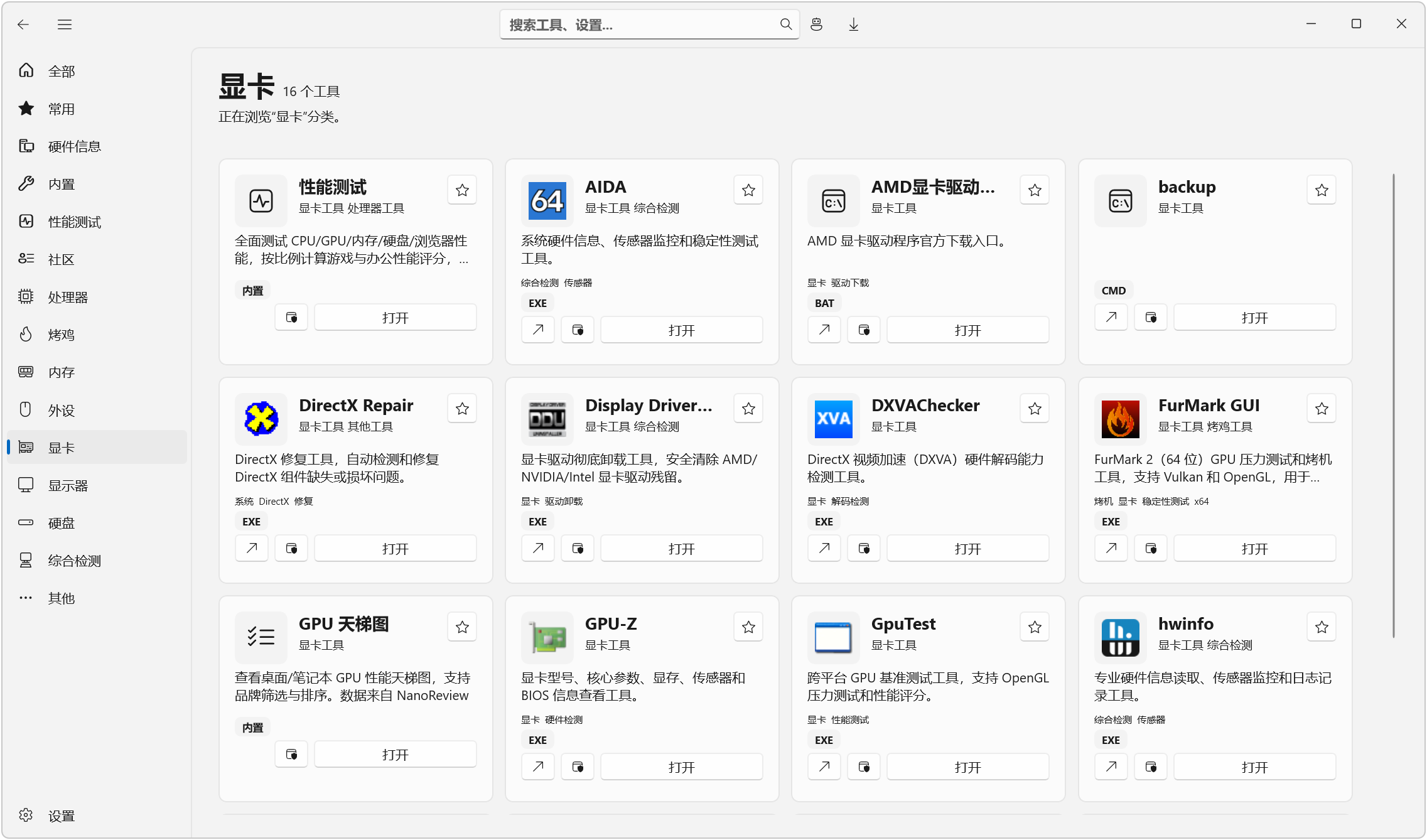Click 打开 on the 性能测试 card
1427x840 pixels.
[x=396, y=318]
